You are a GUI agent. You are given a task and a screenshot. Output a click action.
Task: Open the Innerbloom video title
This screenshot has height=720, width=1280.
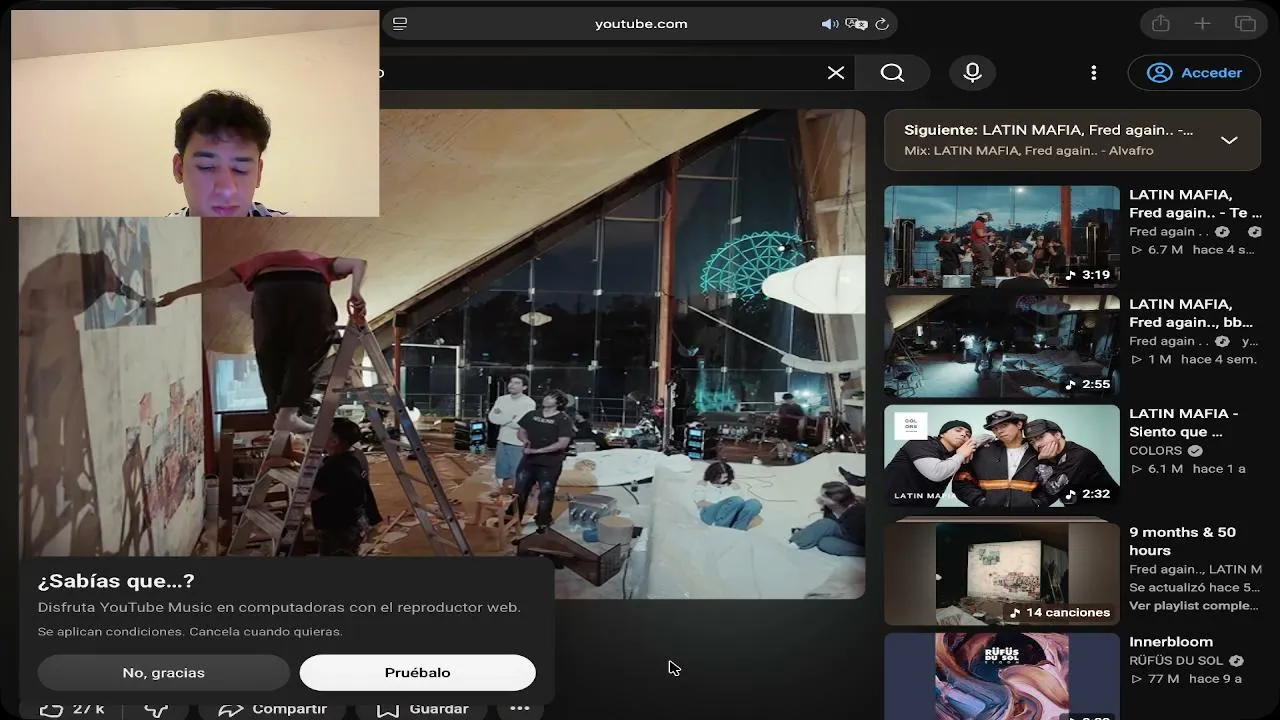(1171, 642)
